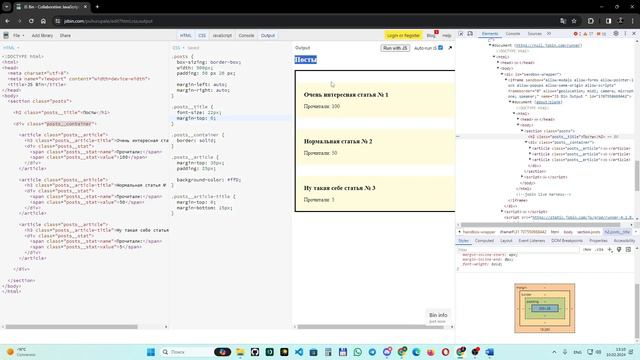Open the rendering emulations icon in Styles
The width and height of the screenshot is (640, 360).
[619, 249]
